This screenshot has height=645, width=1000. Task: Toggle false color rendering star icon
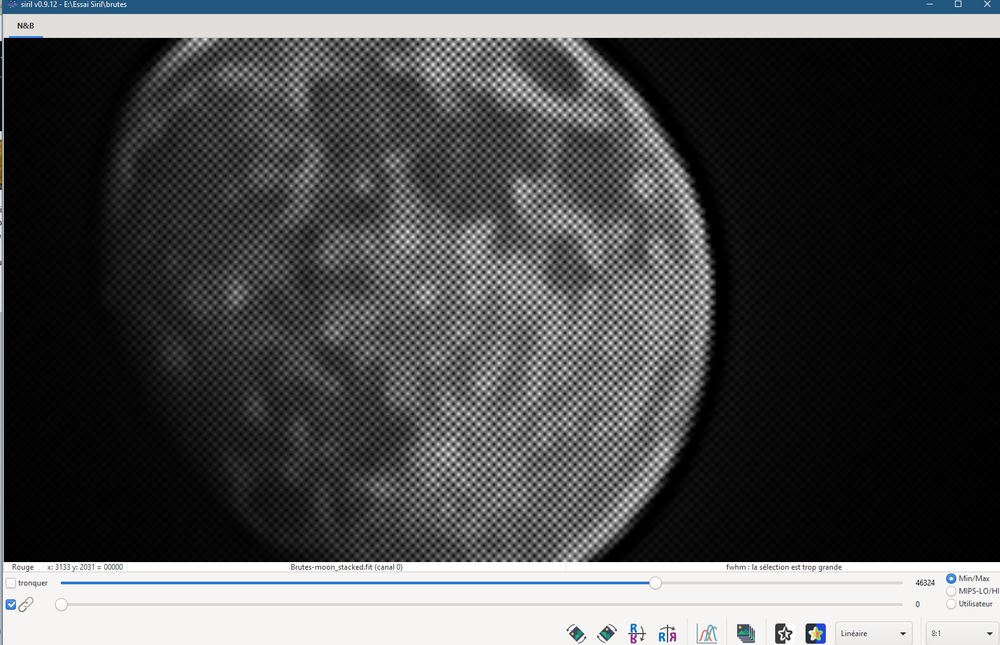[816, 634]
